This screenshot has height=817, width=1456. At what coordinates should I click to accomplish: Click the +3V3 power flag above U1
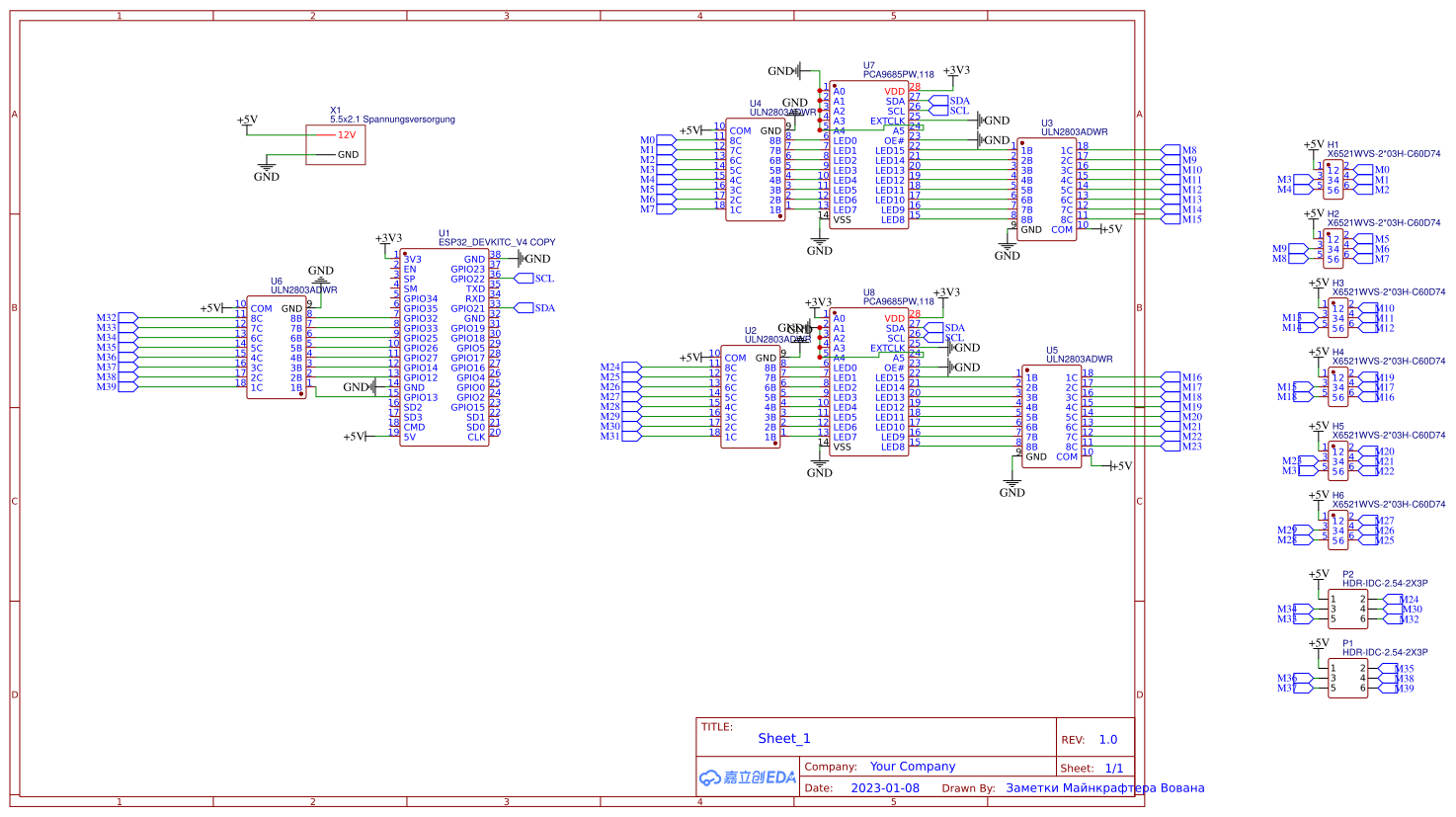pyautogui.click(x=385, y=238)
